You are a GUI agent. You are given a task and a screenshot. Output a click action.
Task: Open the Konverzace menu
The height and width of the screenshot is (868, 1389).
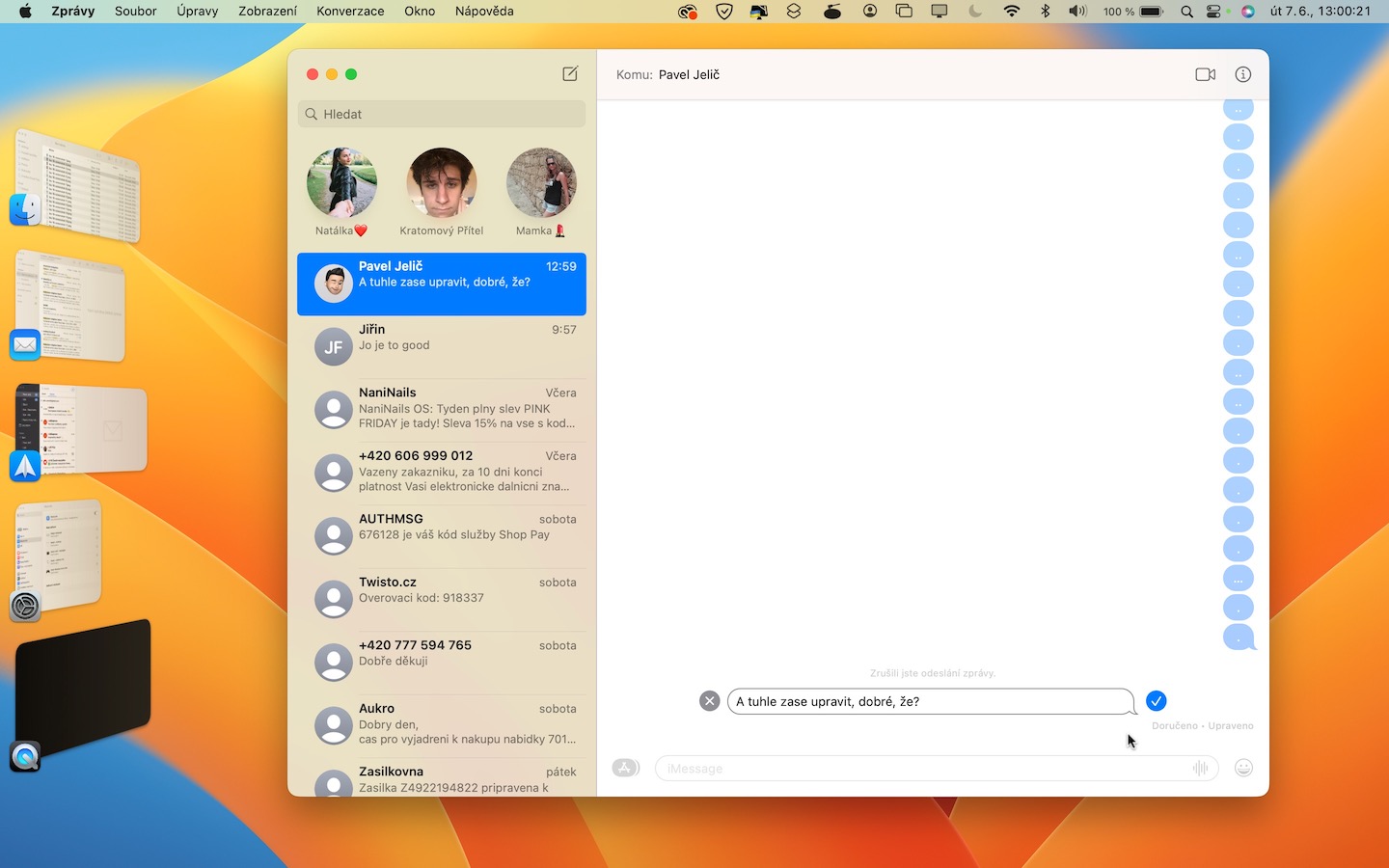click(350, 12)
